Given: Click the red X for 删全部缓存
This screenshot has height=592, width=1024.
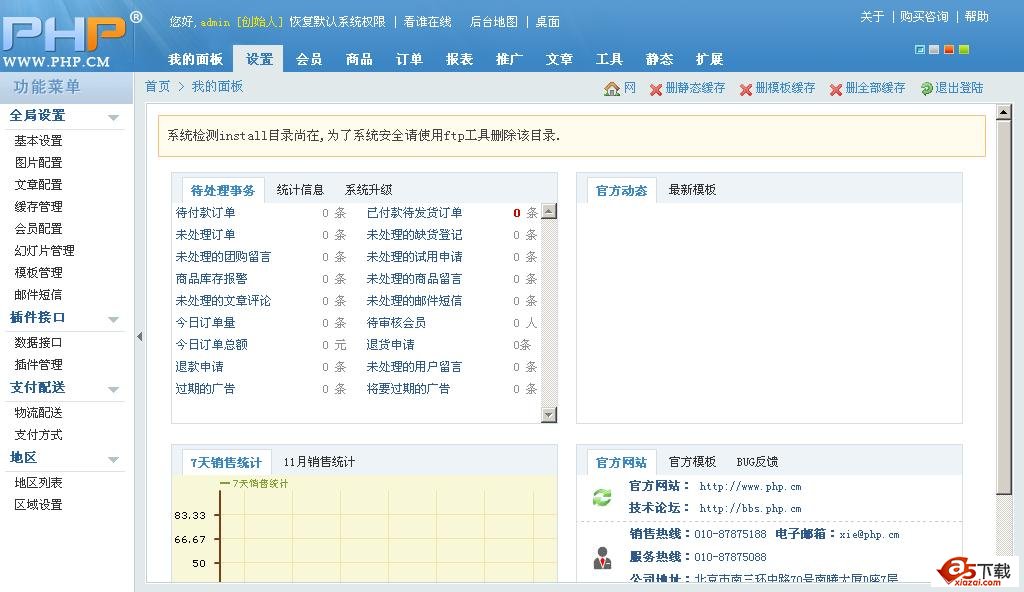Looking at the screenshot, I should tap(836, 89).
